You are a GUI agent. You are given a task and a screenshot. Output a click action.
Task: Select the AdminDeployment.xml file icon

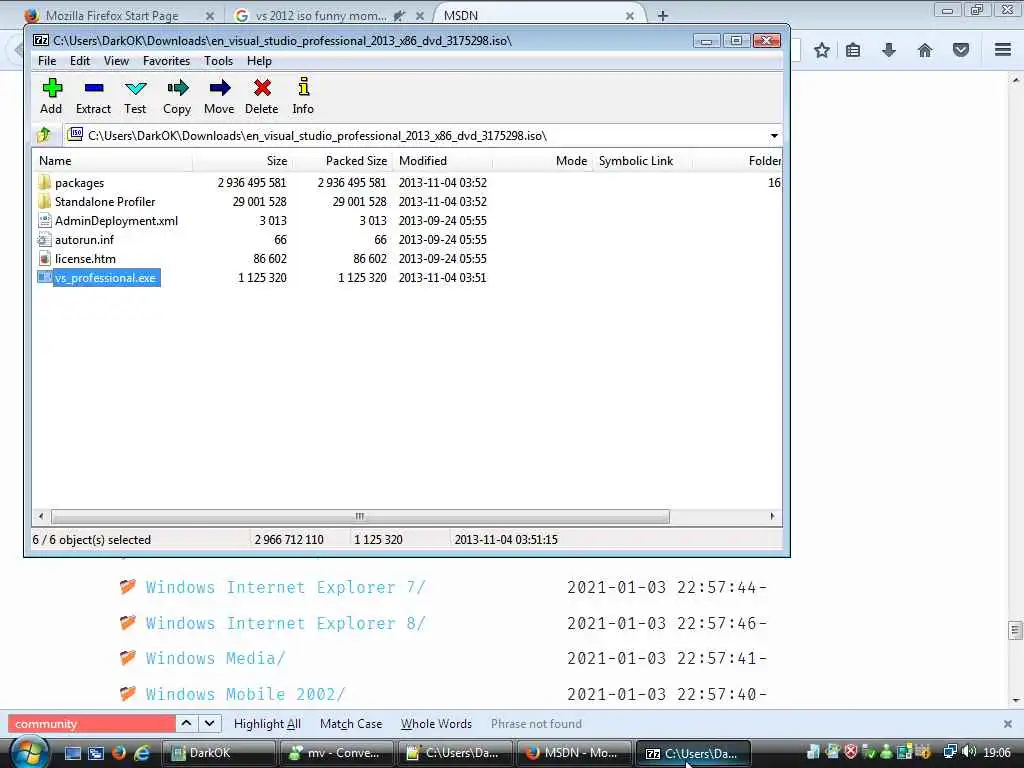[44, 220]
